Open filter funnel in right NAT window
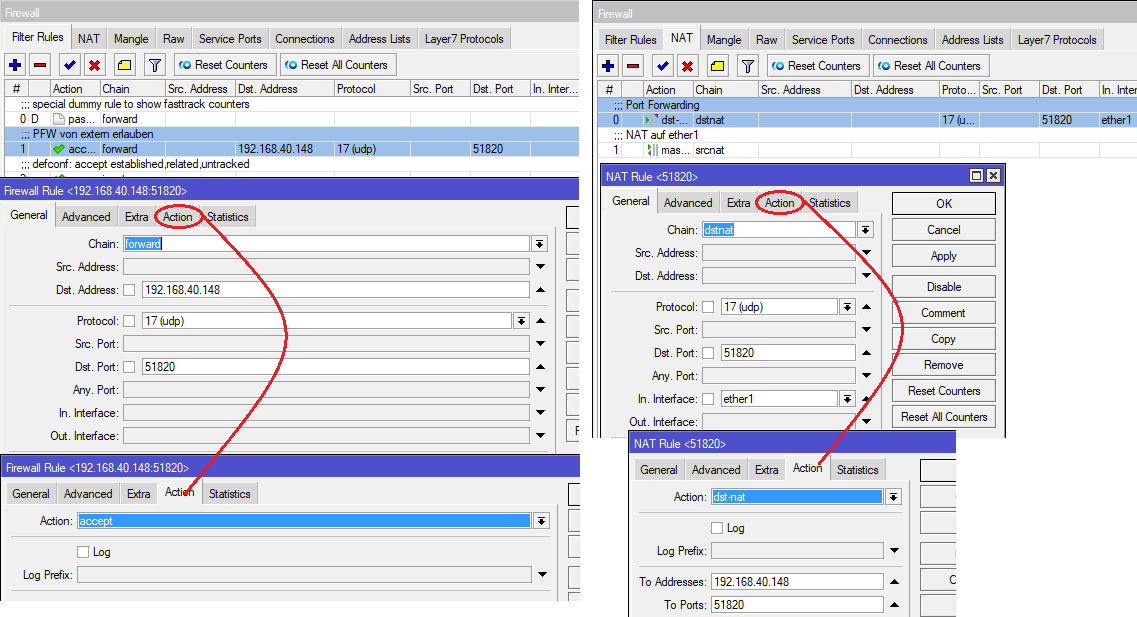 click(748, 66)
